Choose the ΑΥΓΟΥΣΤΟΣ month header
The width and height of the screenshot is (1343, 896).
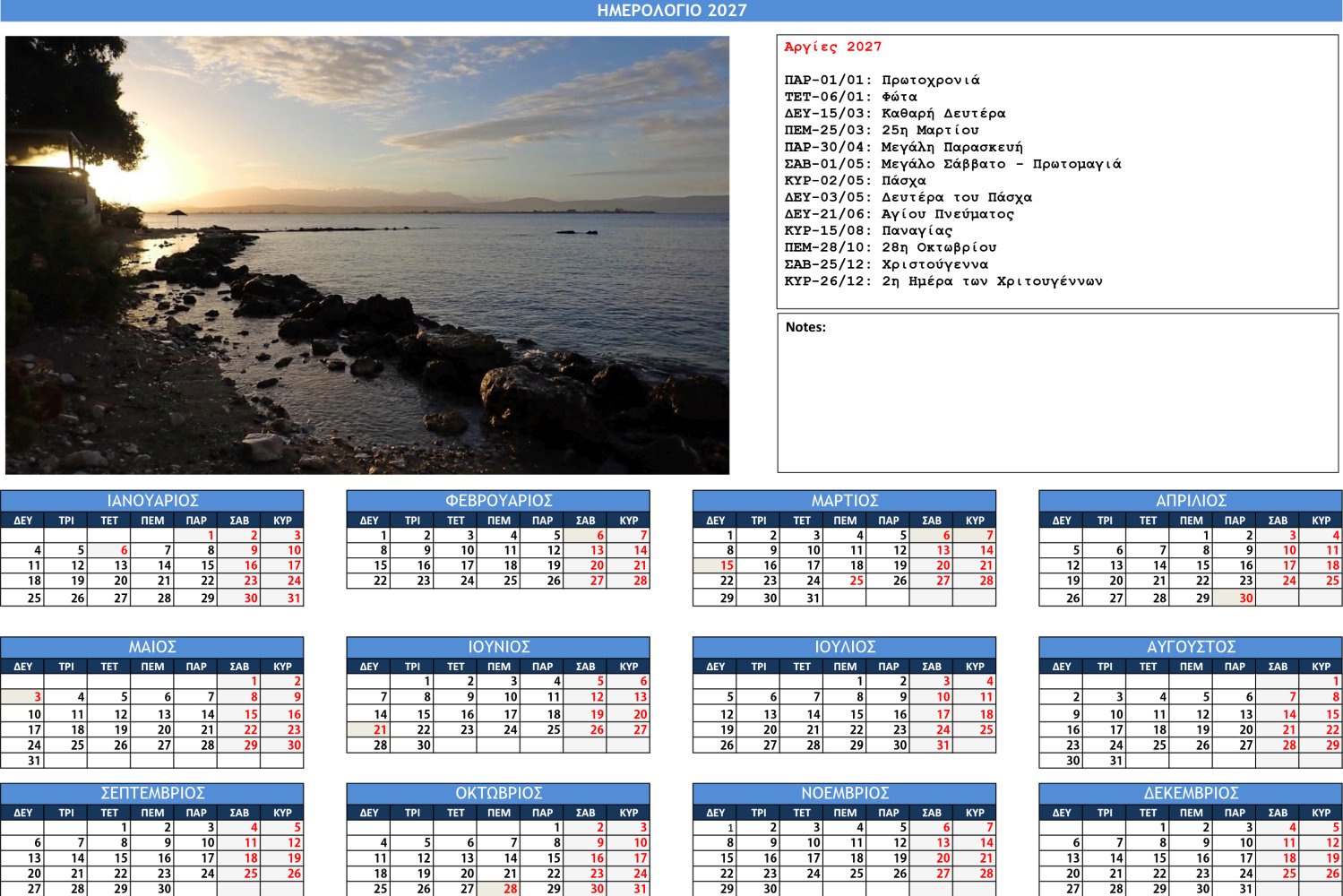(x=1190, y=647)
